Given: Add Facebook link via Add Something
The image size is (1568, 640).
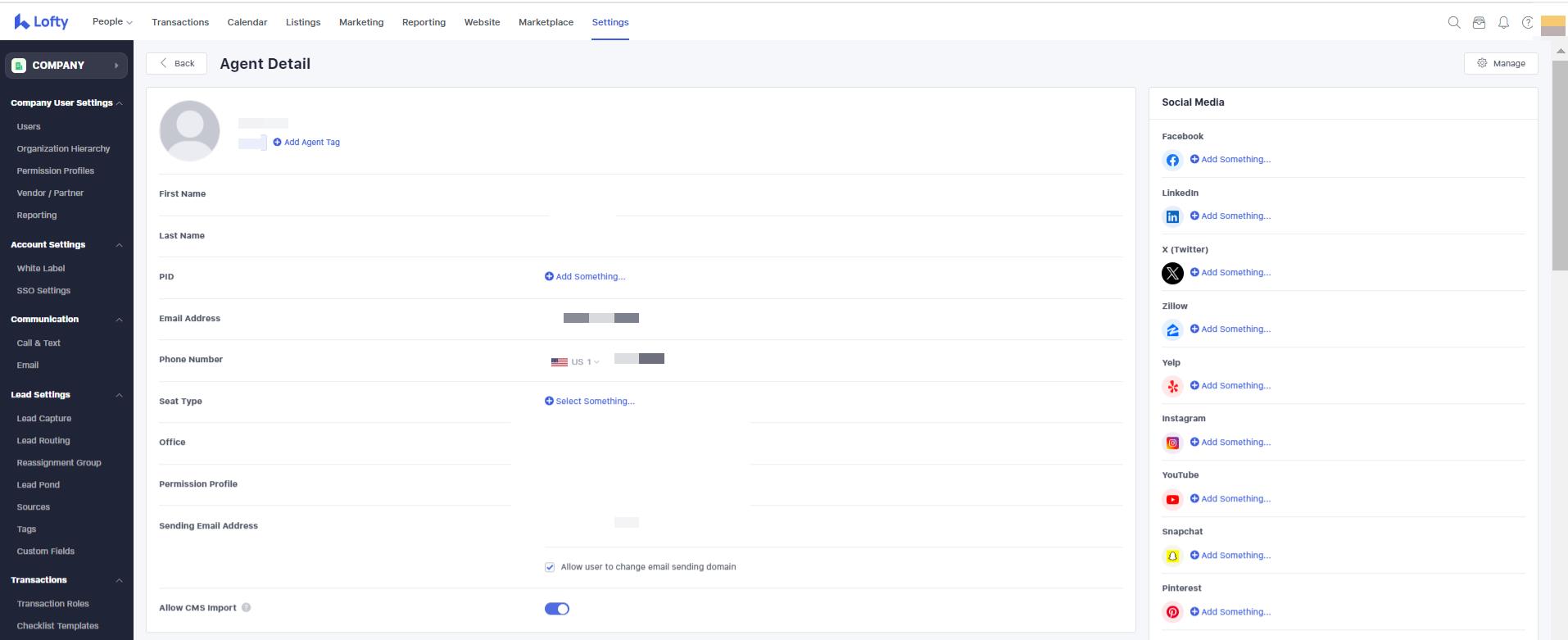Looking at the screenshot, I should [x=1230, y=159].
